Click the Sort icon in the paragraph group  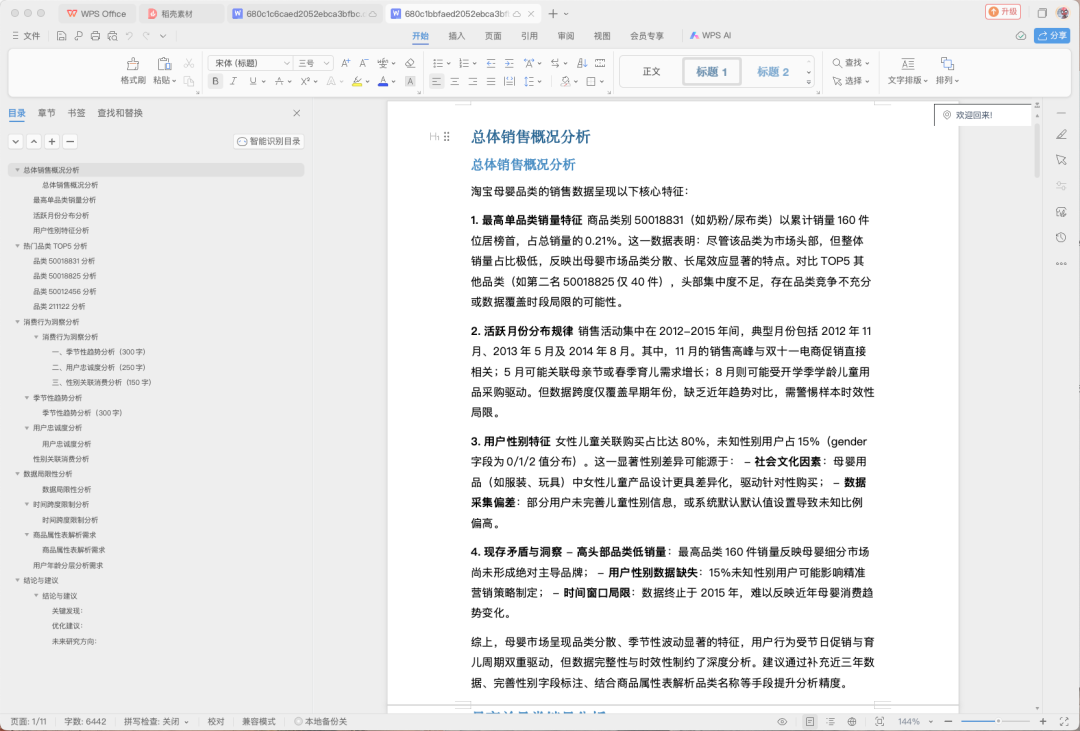coord(582,63)
